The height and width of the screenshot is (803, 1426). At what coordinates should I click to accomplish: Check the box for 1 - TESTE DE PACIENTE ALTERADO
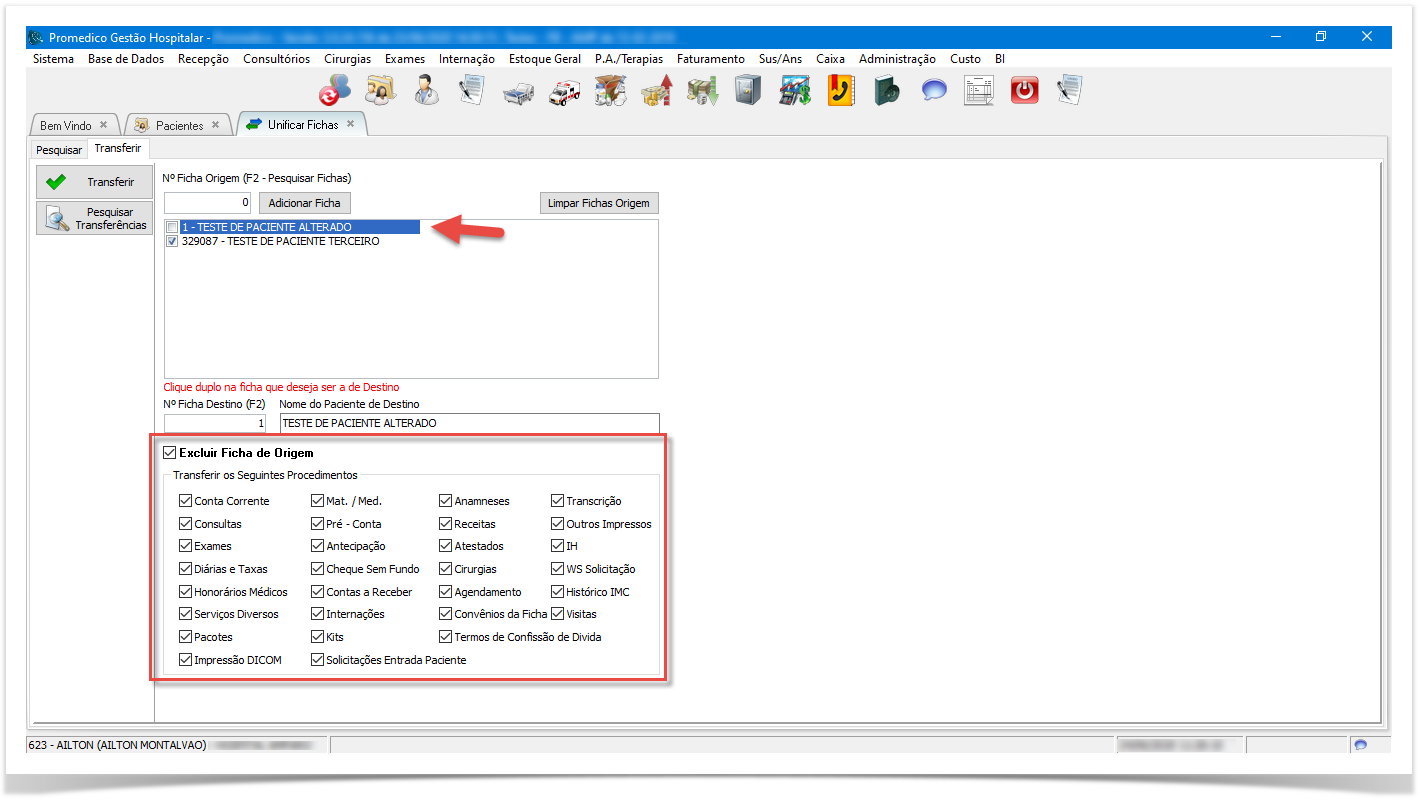tap(173, 227)
